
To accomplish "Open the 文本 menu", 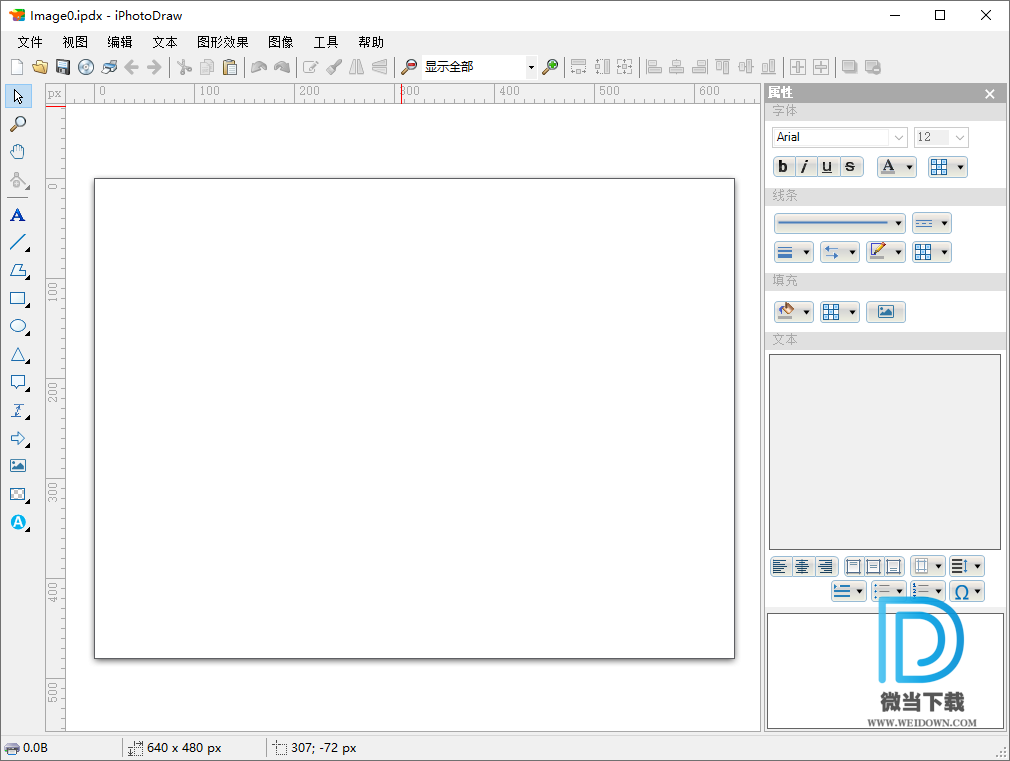I will point(165,43).
